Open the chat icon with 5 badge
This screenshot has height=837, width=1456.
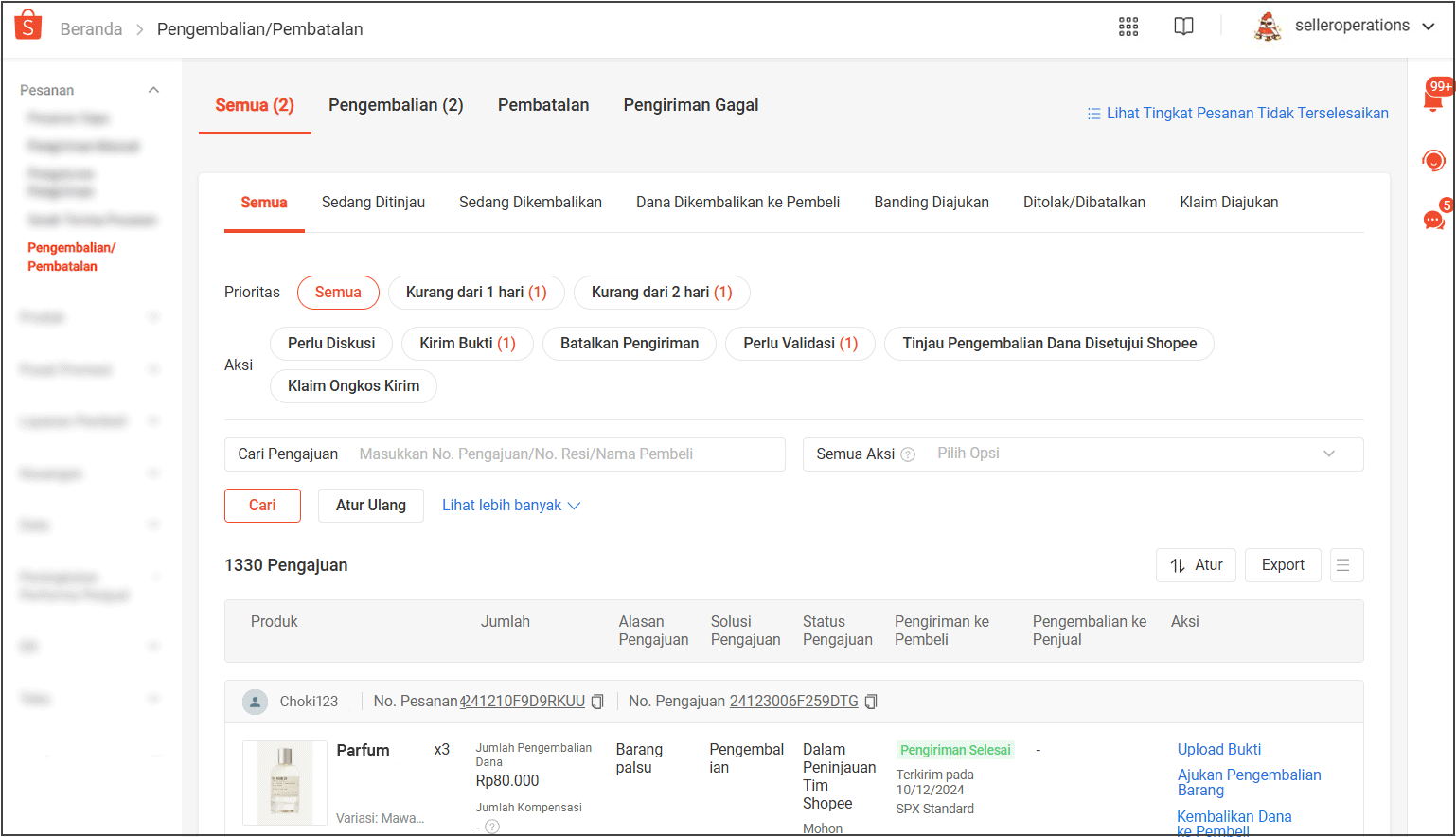(1433, 220)
